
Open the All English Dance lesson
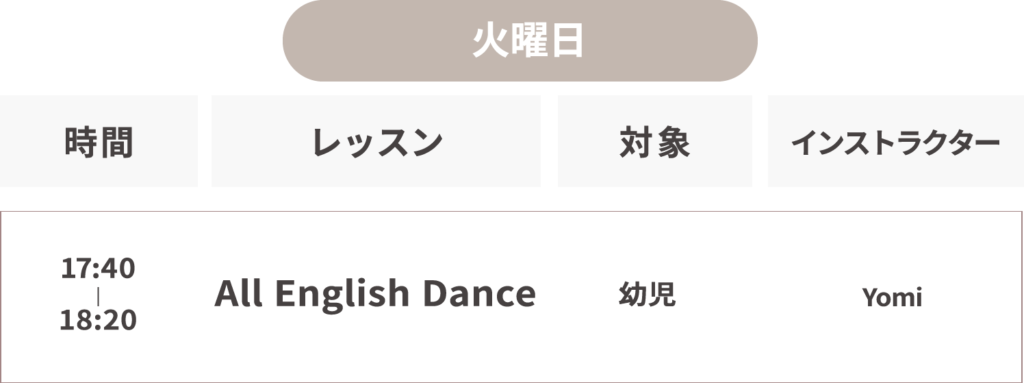click(375, 293)
